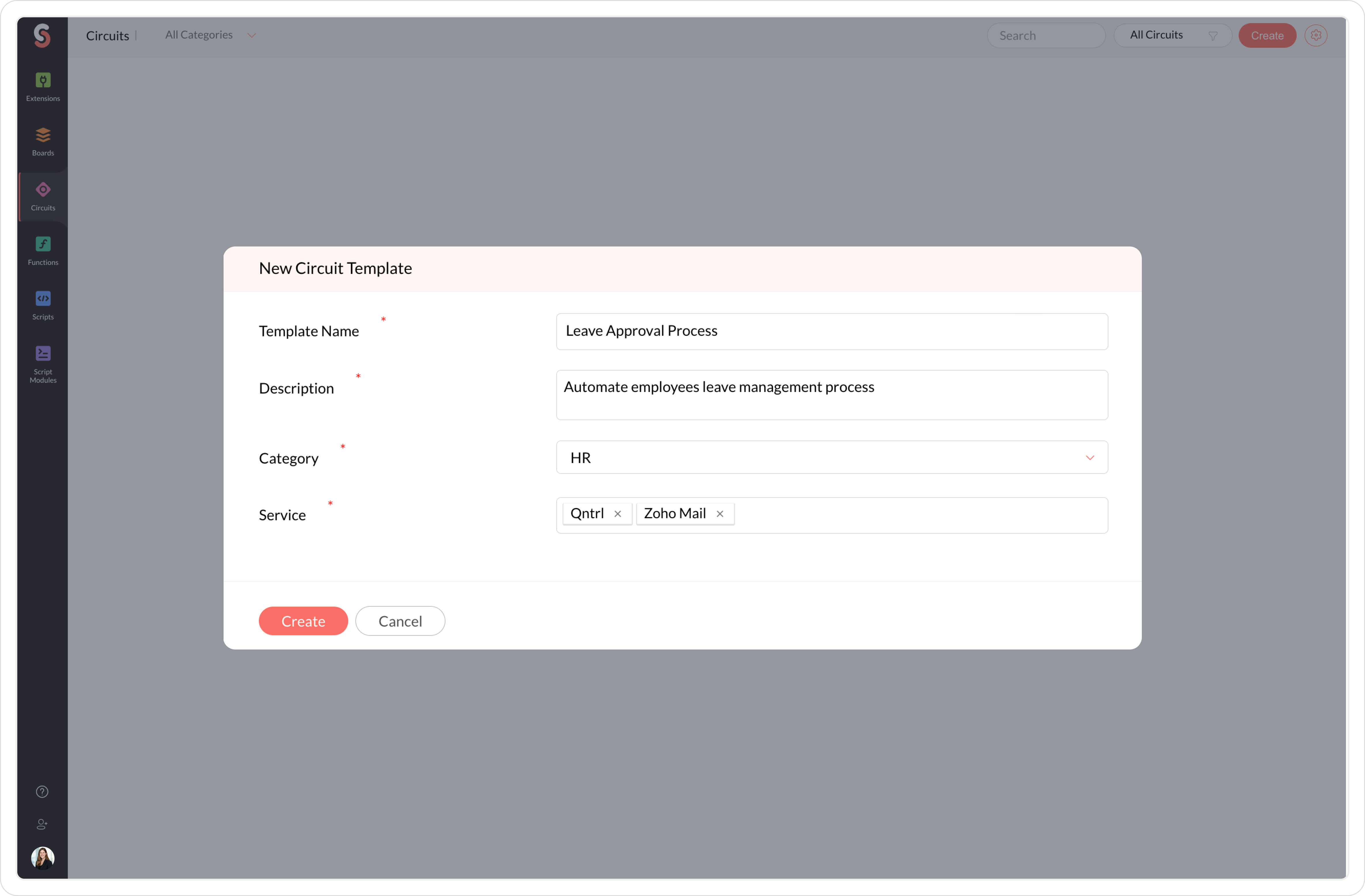This screenshot has height=896, width=1365.
Task: Click the Create button in header
Action: click(x=1267, y=35)
